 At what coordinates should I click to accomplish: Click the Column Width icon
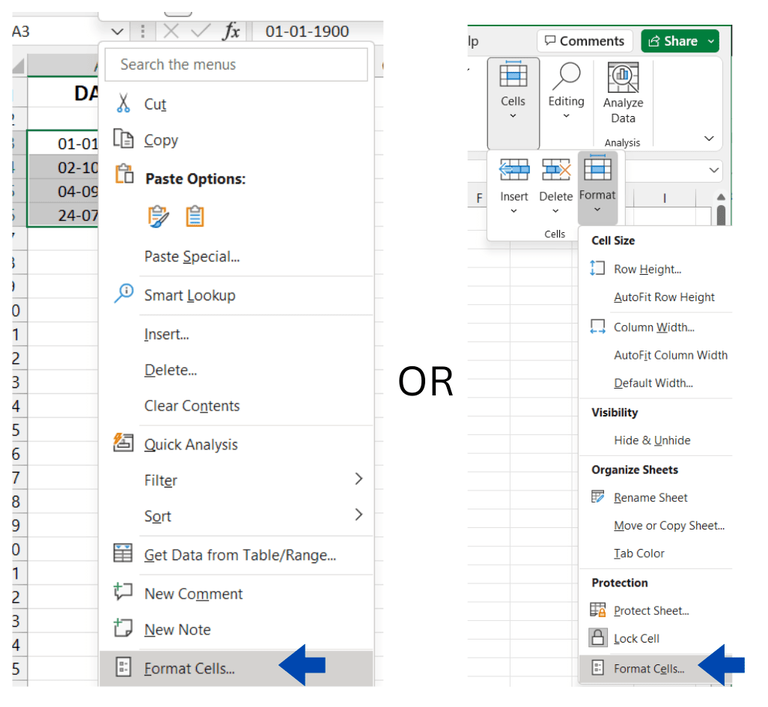click(598, 326)
